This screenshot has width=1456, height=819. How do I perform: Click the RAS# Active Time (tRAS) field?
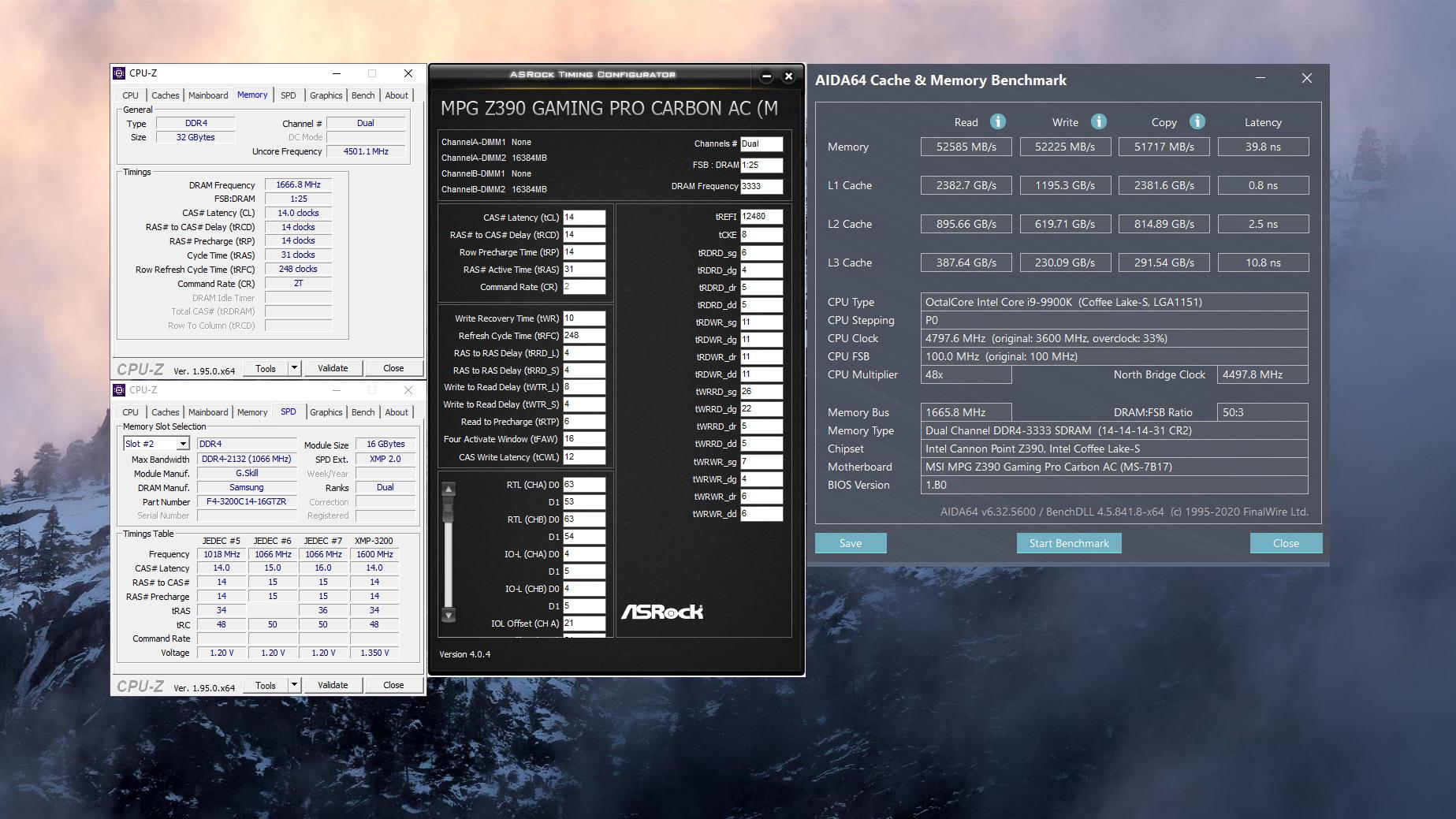[584, 270]
